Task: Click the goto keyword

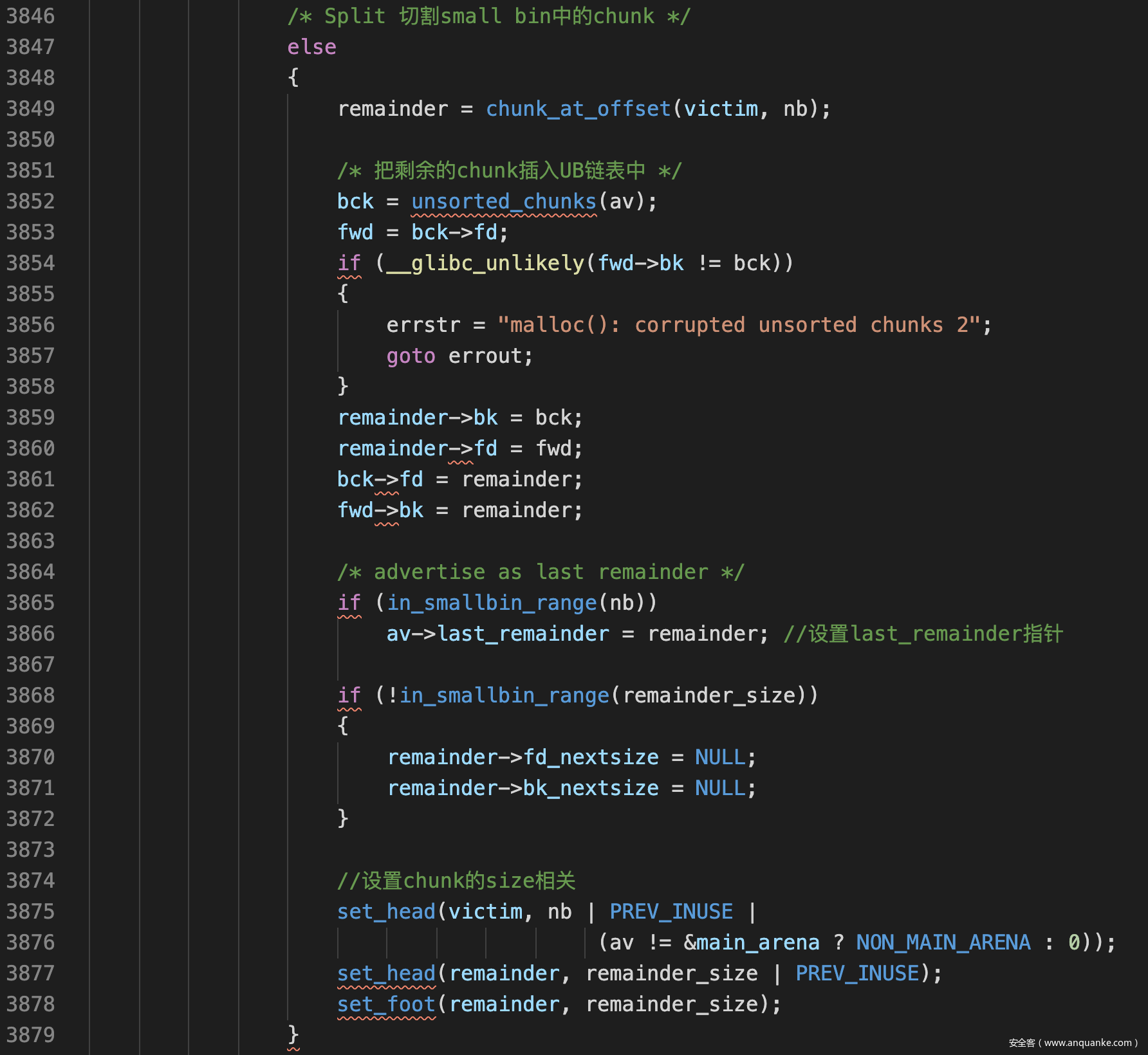Action: click(x=411, y=356)
